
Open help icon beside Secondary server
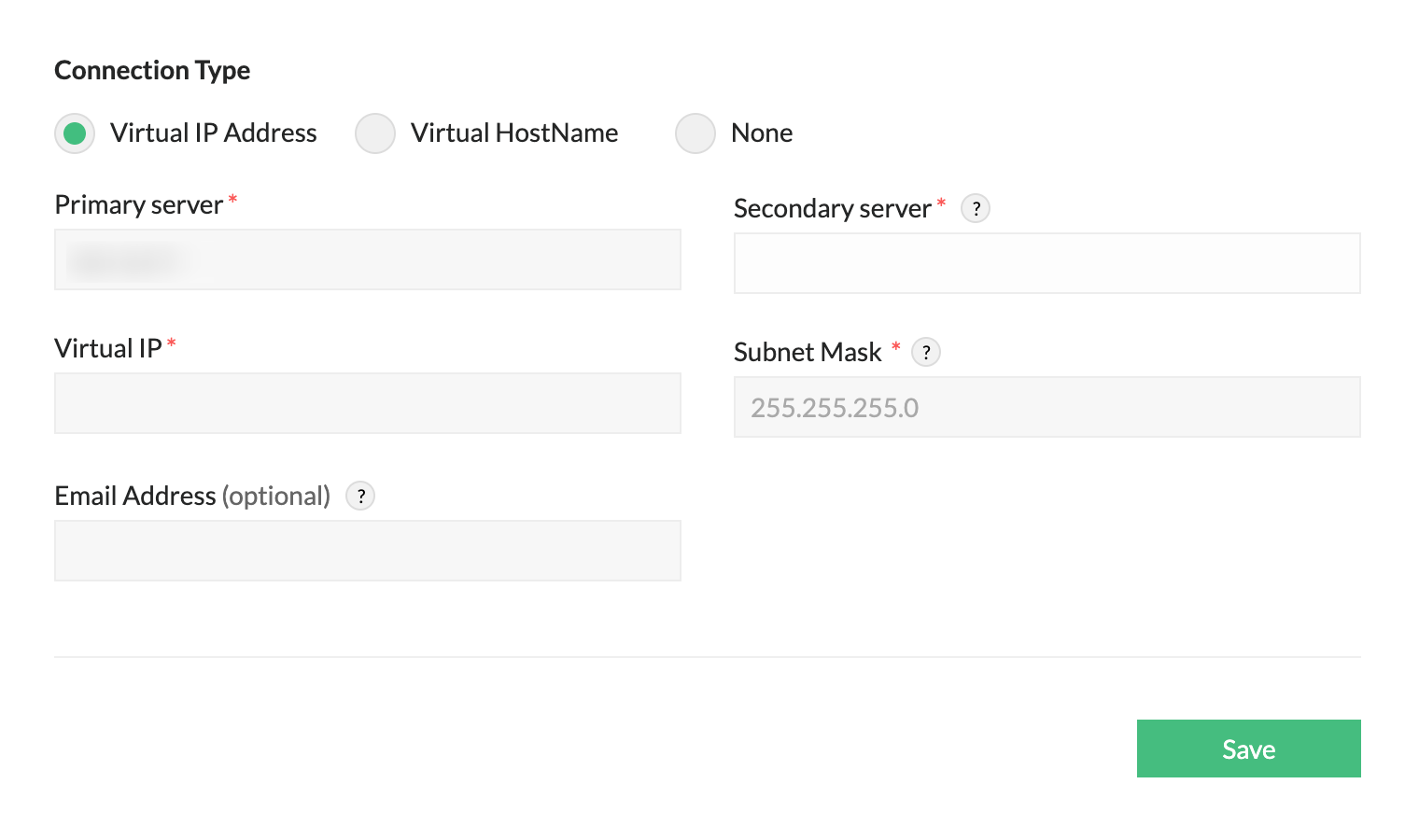(976, 208)
